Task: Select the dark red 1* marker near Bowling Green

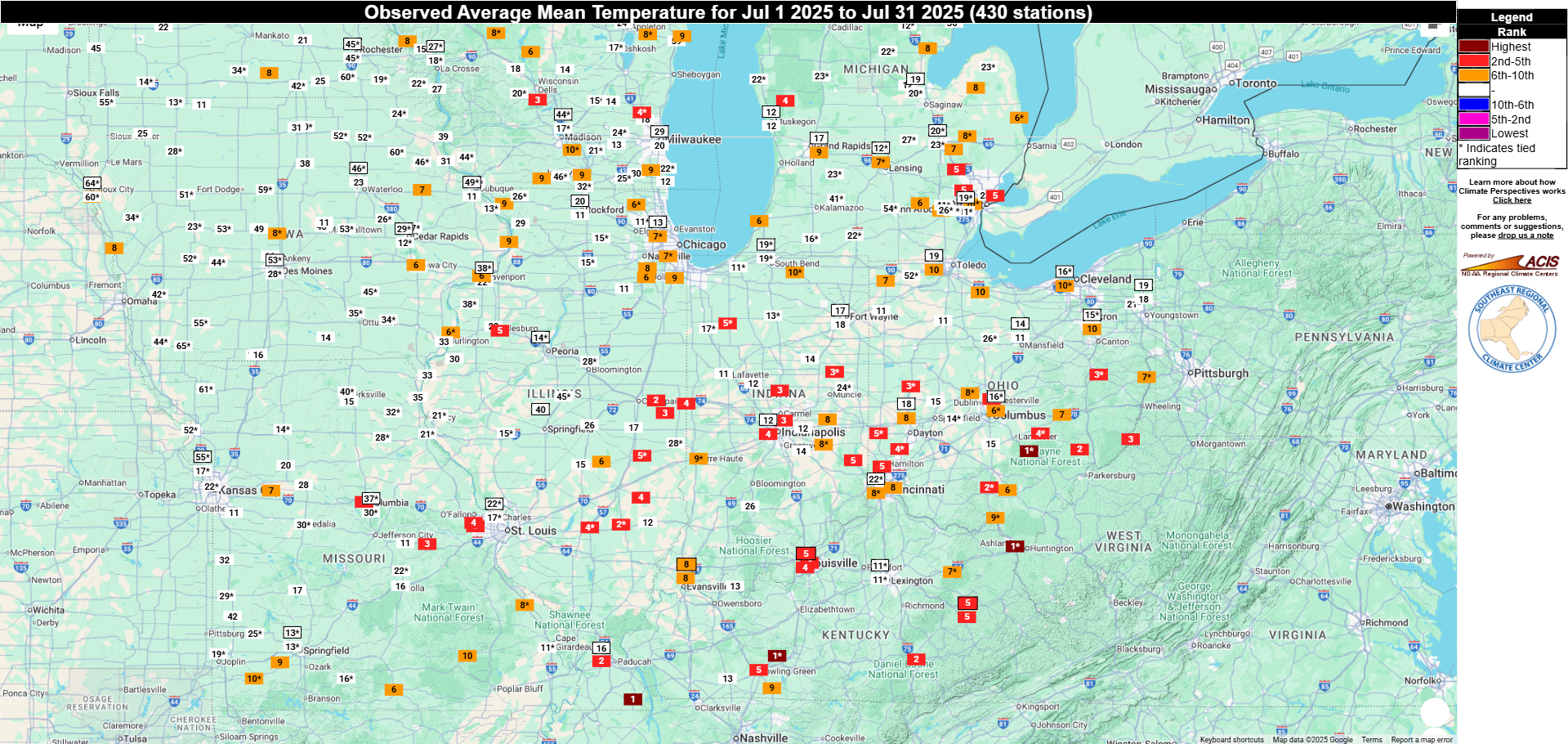Action: (777, 656)
